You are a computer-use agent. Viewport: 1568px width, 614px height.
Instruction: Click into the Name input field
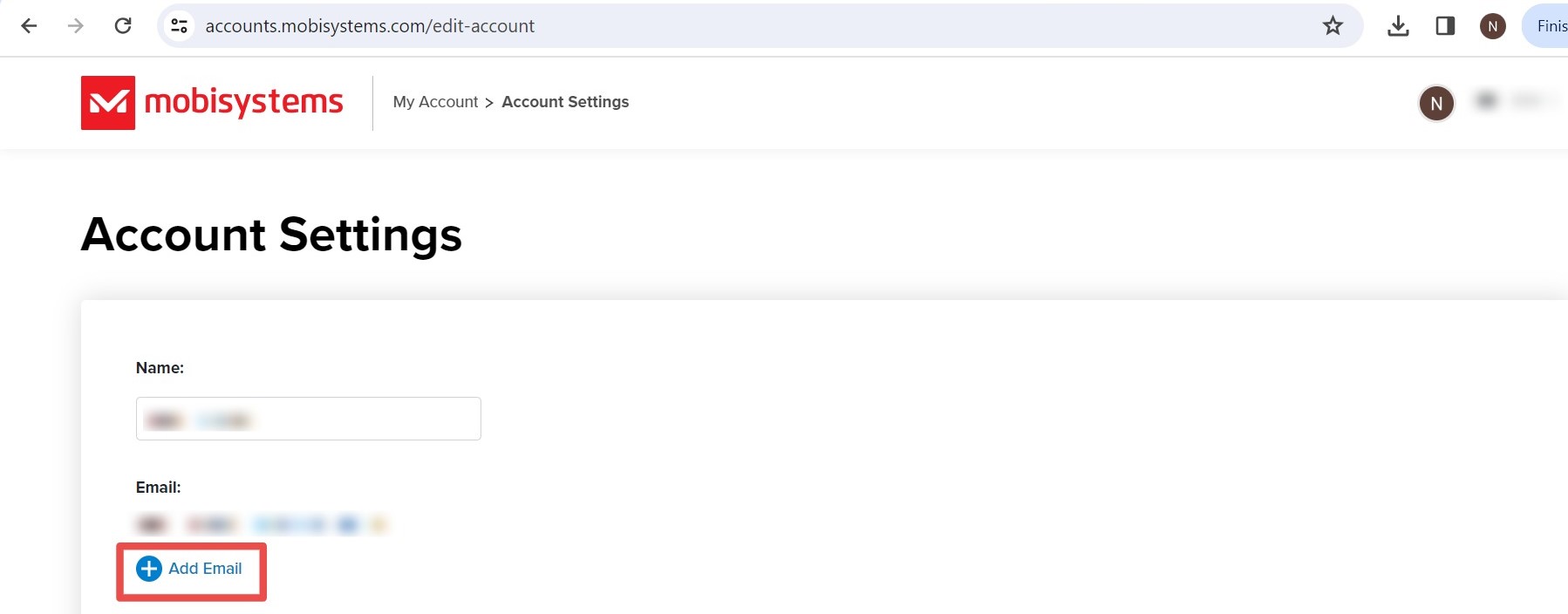coord(308,419)
